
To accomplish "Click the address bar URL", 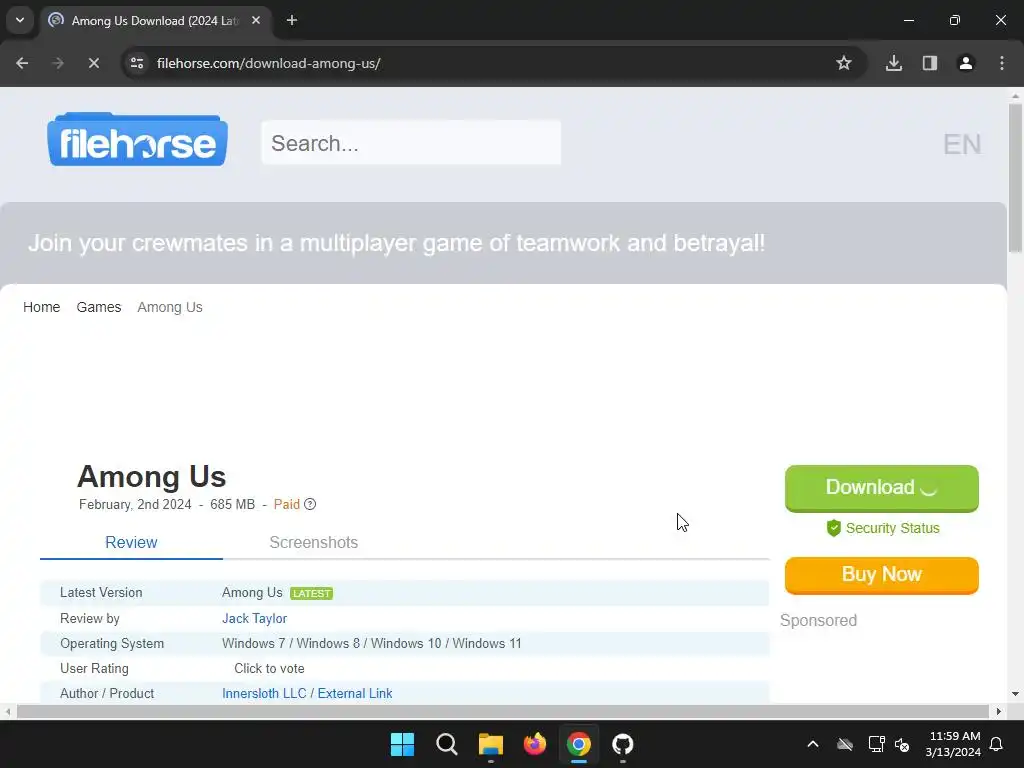I will pos(268,63).
